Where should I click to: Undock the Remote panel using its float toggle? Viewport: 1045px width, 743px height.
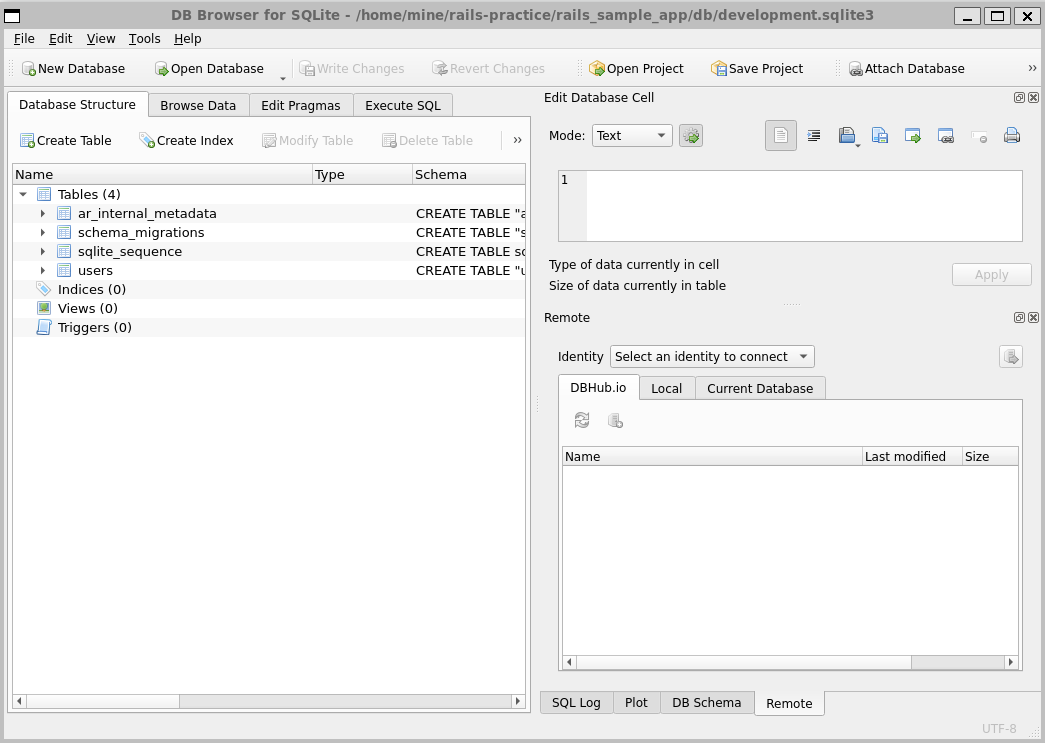tap(1020, 317)
